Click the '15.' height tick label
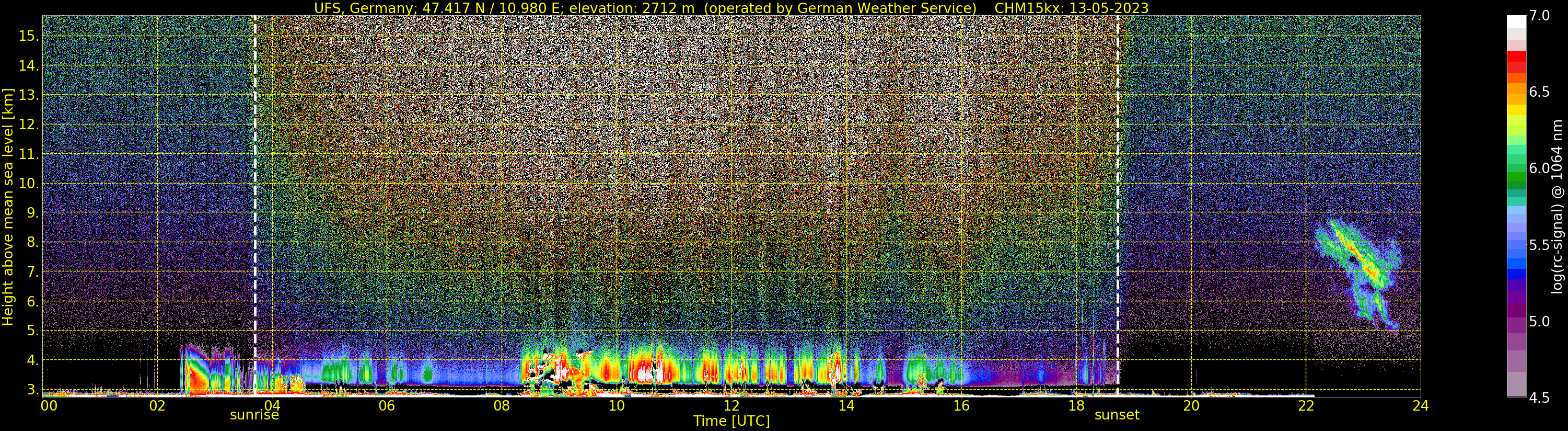The image size is (1568, 431). pos(29,36)
